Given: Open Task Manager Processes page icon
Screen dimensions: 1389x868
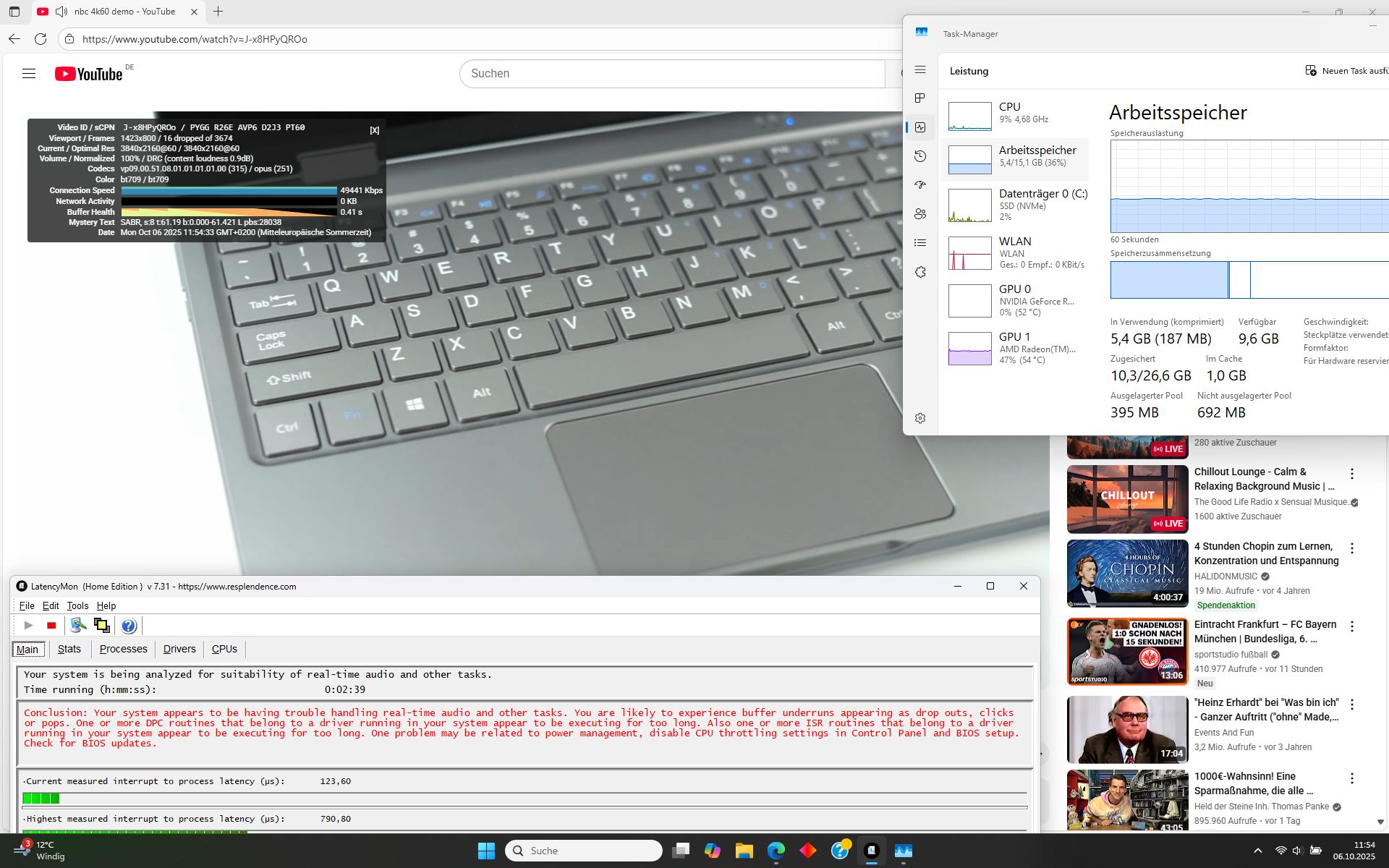Looking at the screenshot, I should click(920, 98).
